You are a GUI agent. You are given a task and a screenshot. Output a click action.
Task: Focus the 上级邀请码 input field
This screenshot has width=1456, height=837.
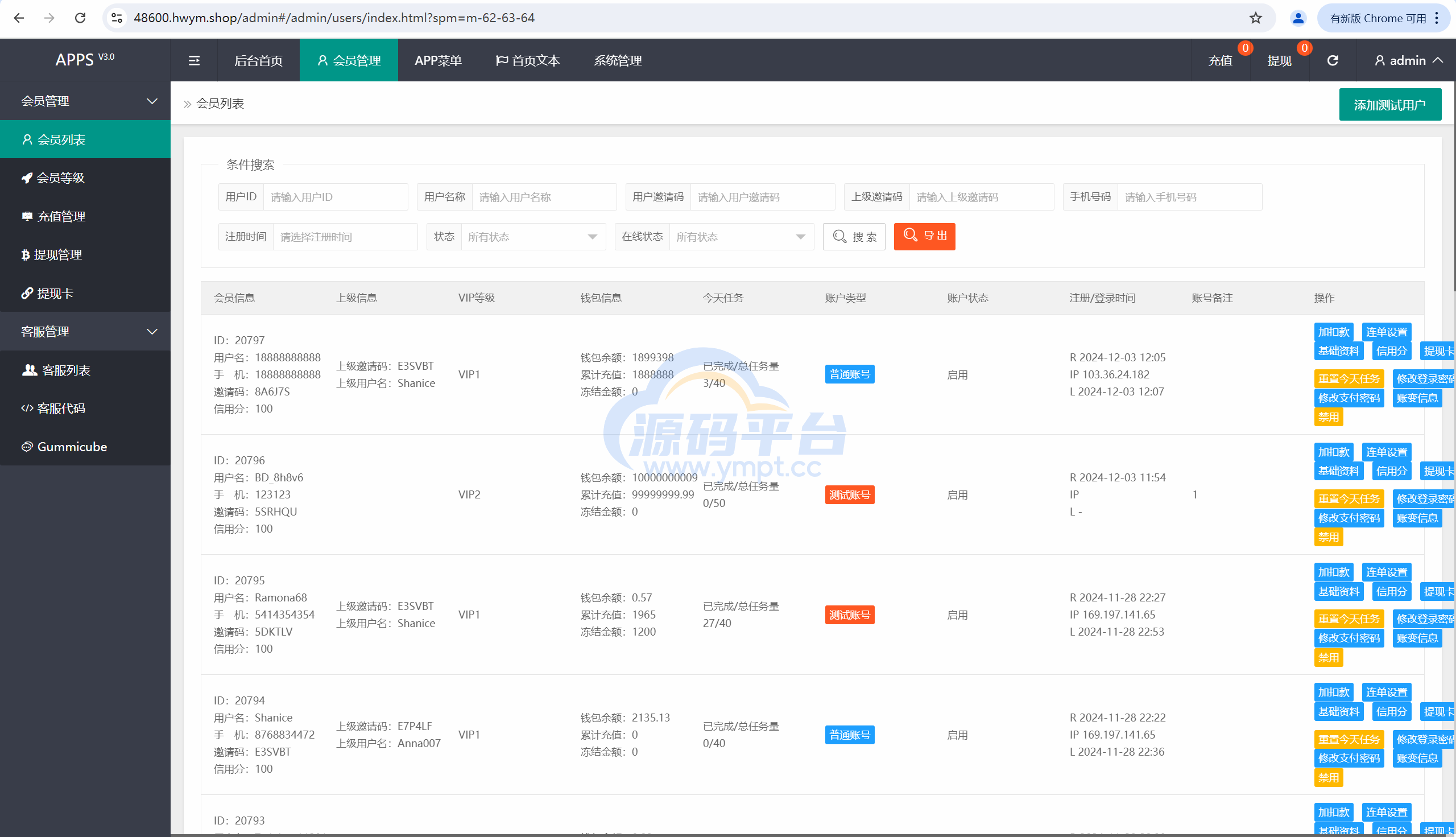point(982,197)
